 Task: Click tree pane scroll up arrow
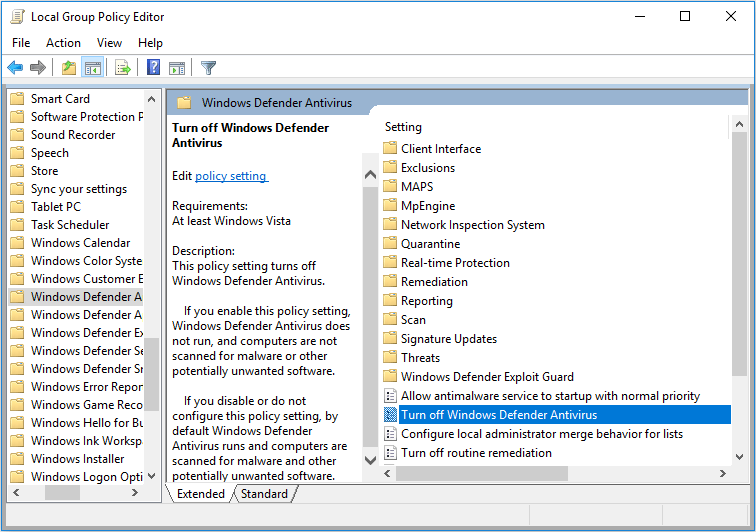click(151, 99)
